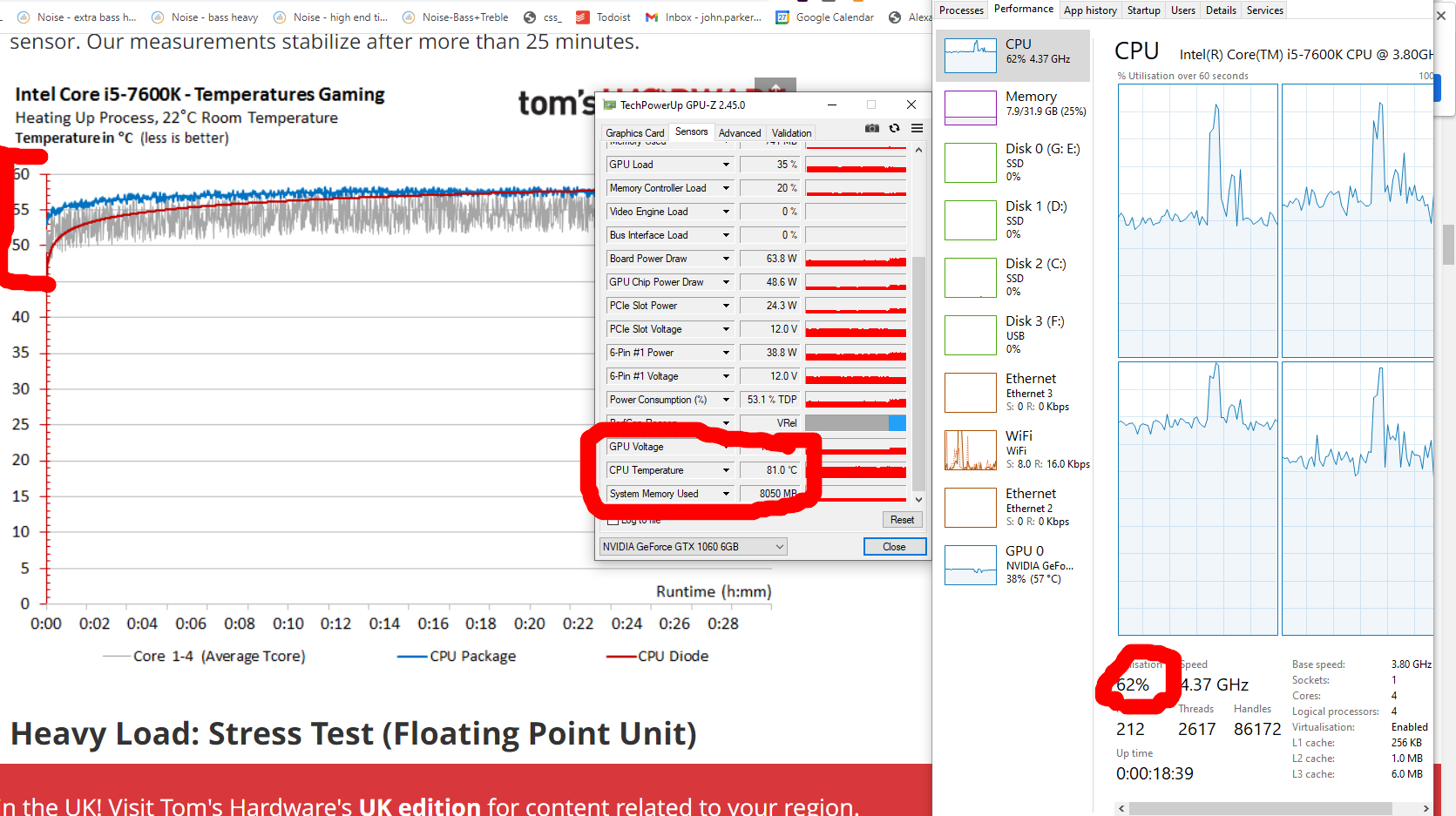The width and height of the screenshot is (1456, 816).
Task: Expand the Bus Interface Load dropdown
Action: (x=726, y=235)
